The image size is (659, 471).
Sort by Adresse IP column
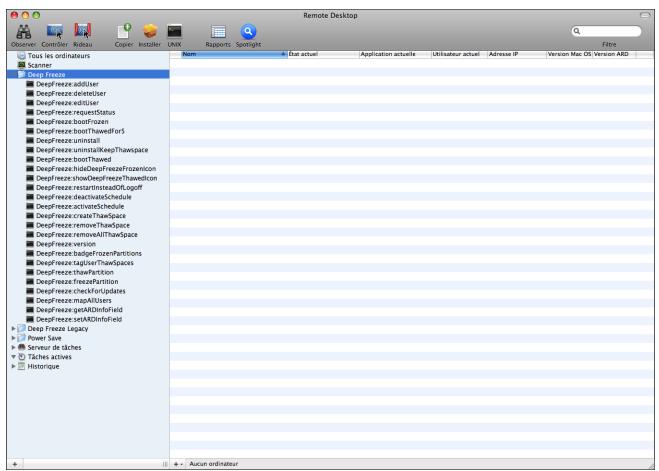[517, 54]
